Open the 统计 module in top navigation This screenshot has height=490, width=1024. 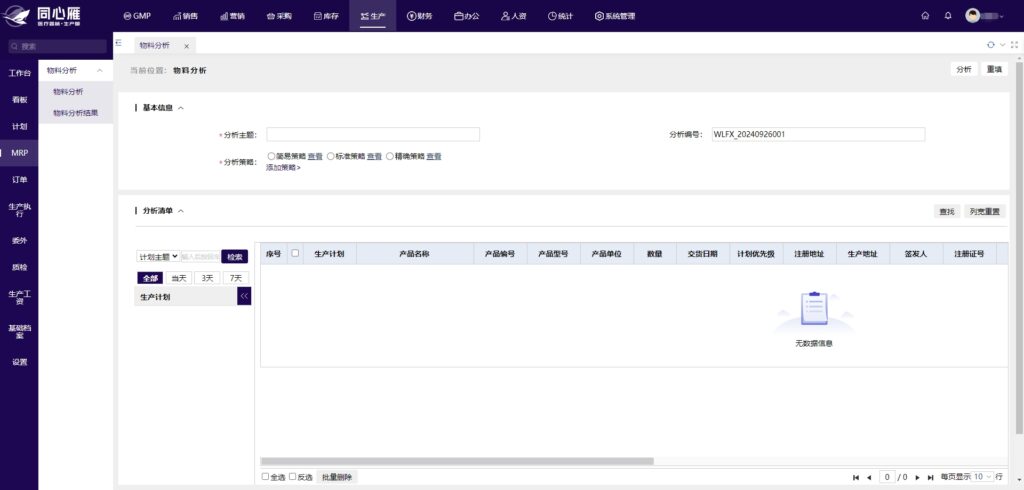pyautogui.click(x=560, y=16)
